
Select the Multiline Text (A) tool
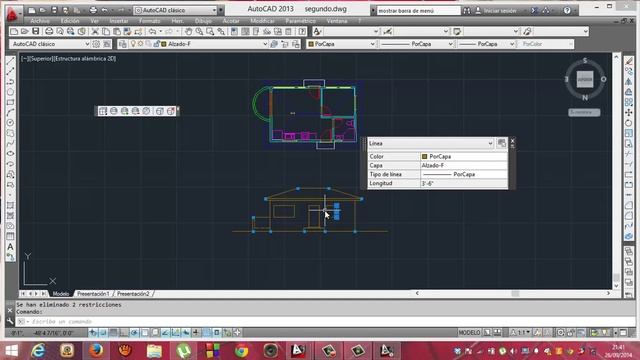click(11, 247)
